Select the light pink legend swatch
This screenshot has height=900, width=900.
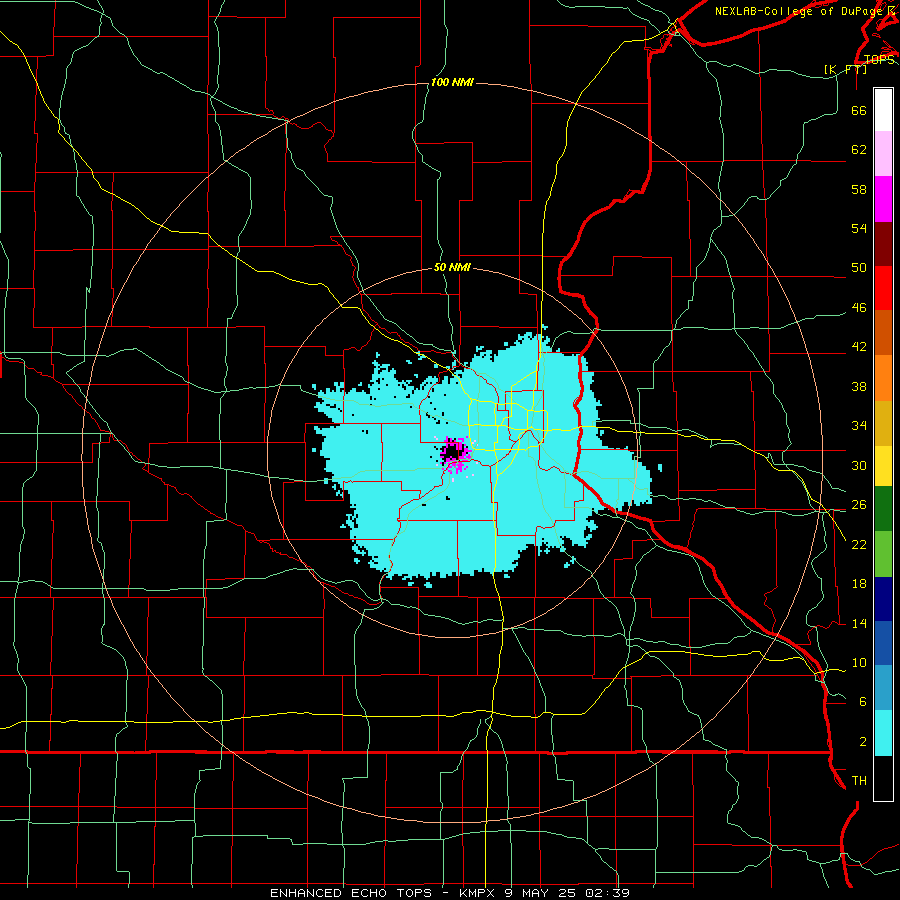pyautogui.click(x=883, y=154)
